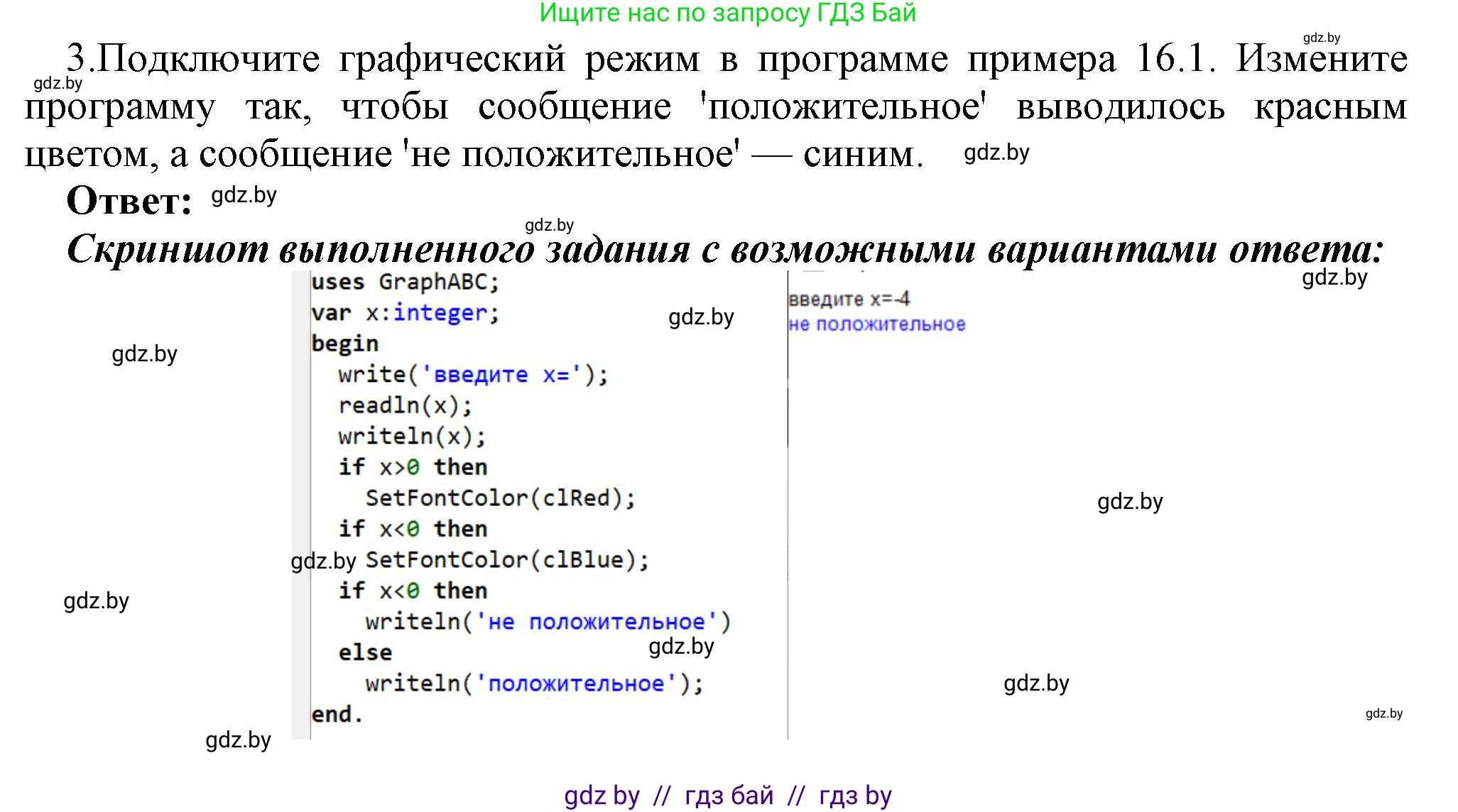Screen dimensions: 1458x812
Task: Click the code line 'uses GraphABC;'
Action: pos(406,282)
